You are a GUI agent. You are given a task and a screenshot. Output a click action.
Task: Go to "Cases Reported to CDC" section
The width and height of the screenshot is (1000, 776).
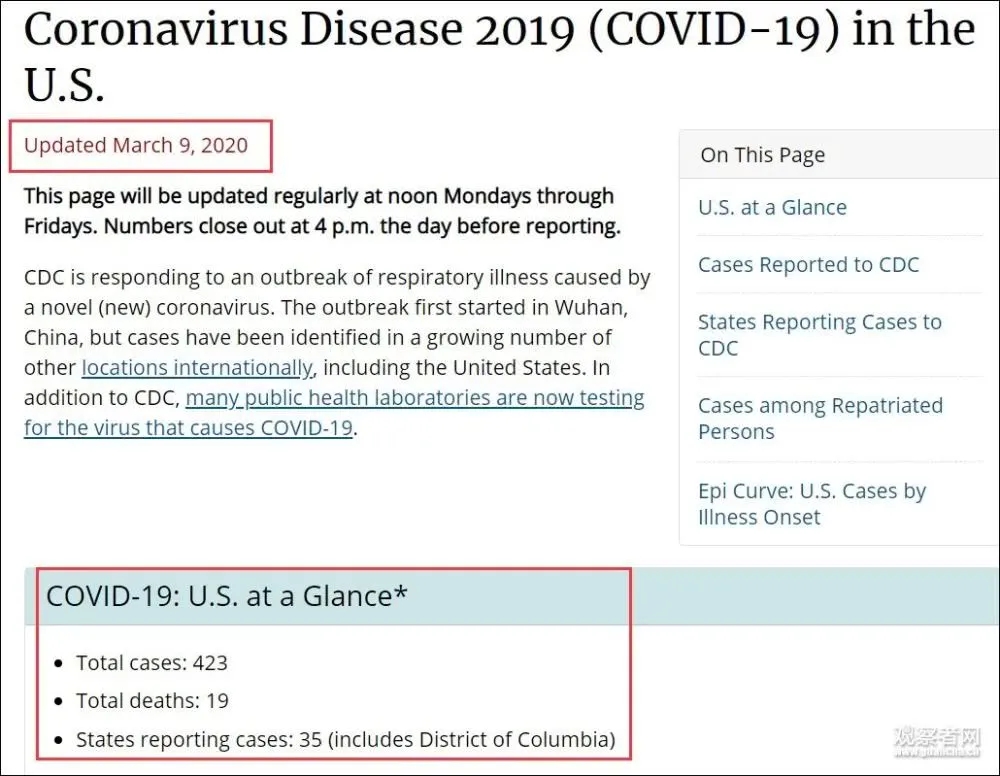[x=808, y=264]
